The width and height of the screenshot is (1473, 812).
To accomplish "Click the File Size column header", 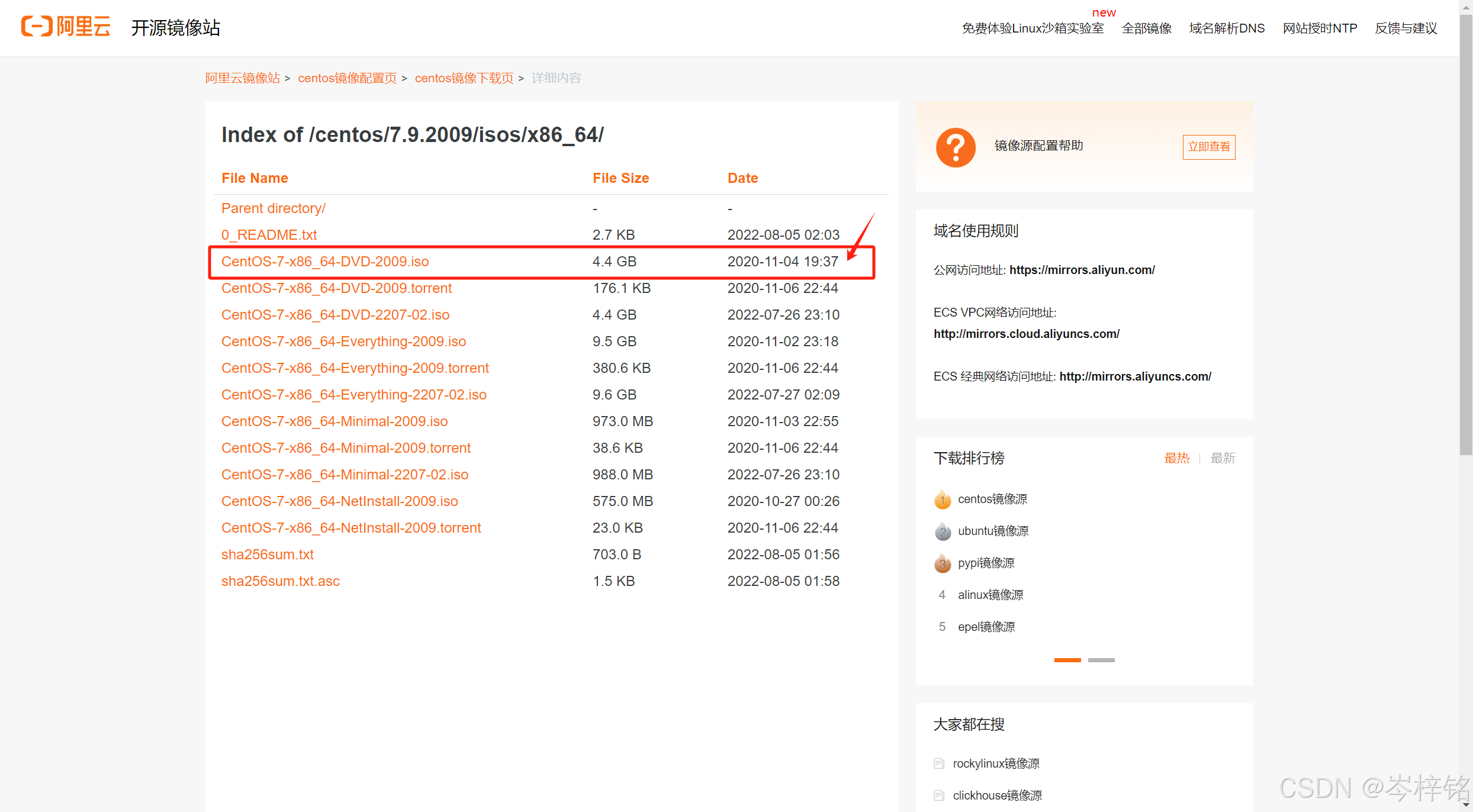I will (620, 178).
